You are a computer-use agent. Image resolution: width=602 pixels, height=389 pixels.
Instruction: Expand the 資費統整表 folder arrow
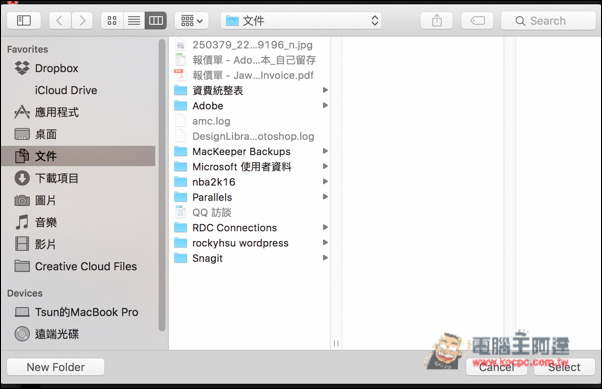coord(325,90)
